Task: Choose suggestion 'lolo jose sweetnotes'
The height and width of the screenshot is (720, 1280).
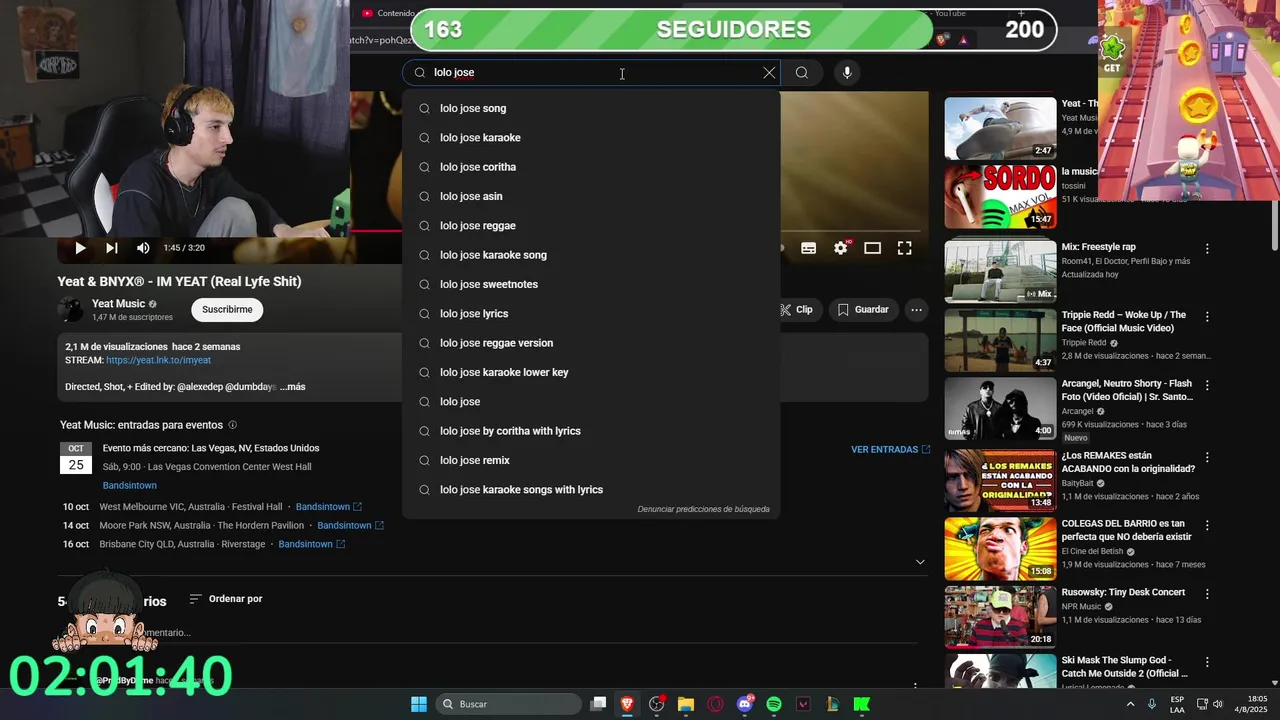Action: [x=590, y=284]
